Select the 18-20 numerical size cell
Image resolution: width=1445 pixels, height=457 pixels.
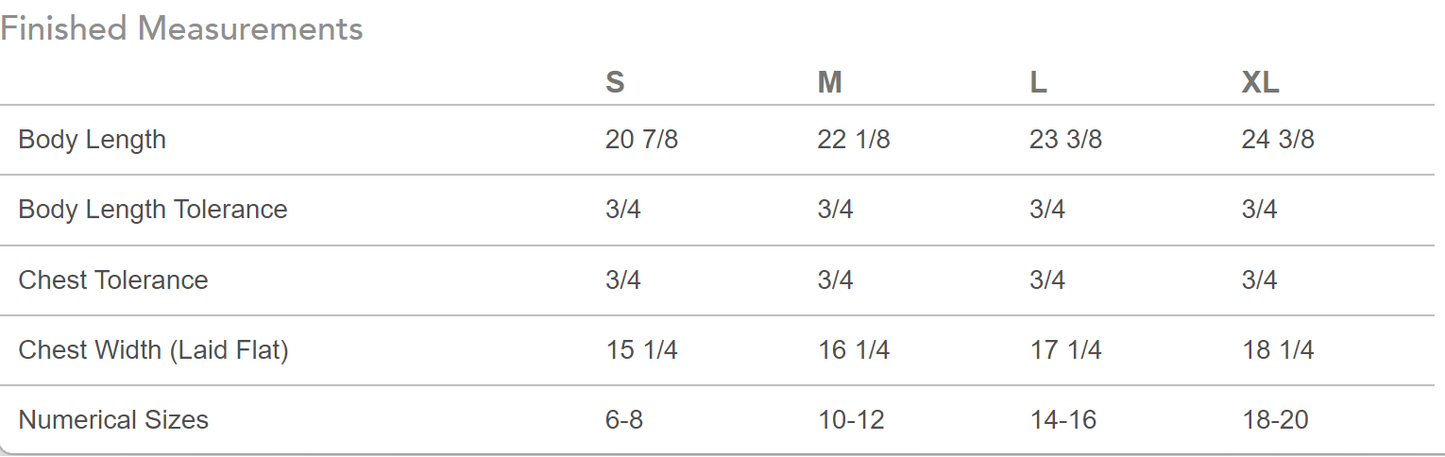click(x=1275, y=420)
